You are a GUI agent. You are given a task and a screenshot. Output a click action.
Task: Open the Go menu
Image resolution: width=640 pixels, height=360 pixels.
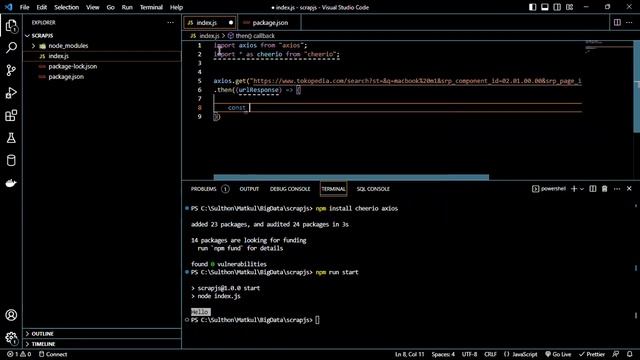pos(110,7)
